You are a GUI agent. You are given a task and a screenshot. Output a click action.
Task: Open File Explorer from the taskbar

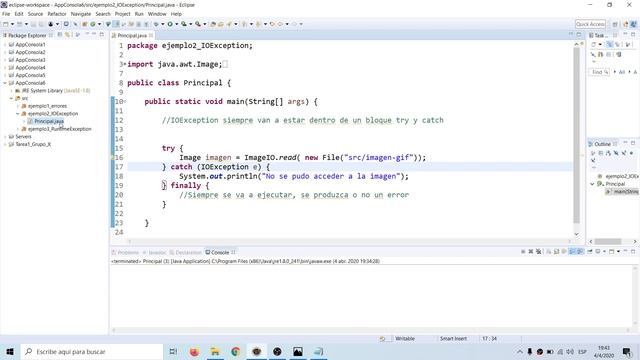tap(215, 351)
